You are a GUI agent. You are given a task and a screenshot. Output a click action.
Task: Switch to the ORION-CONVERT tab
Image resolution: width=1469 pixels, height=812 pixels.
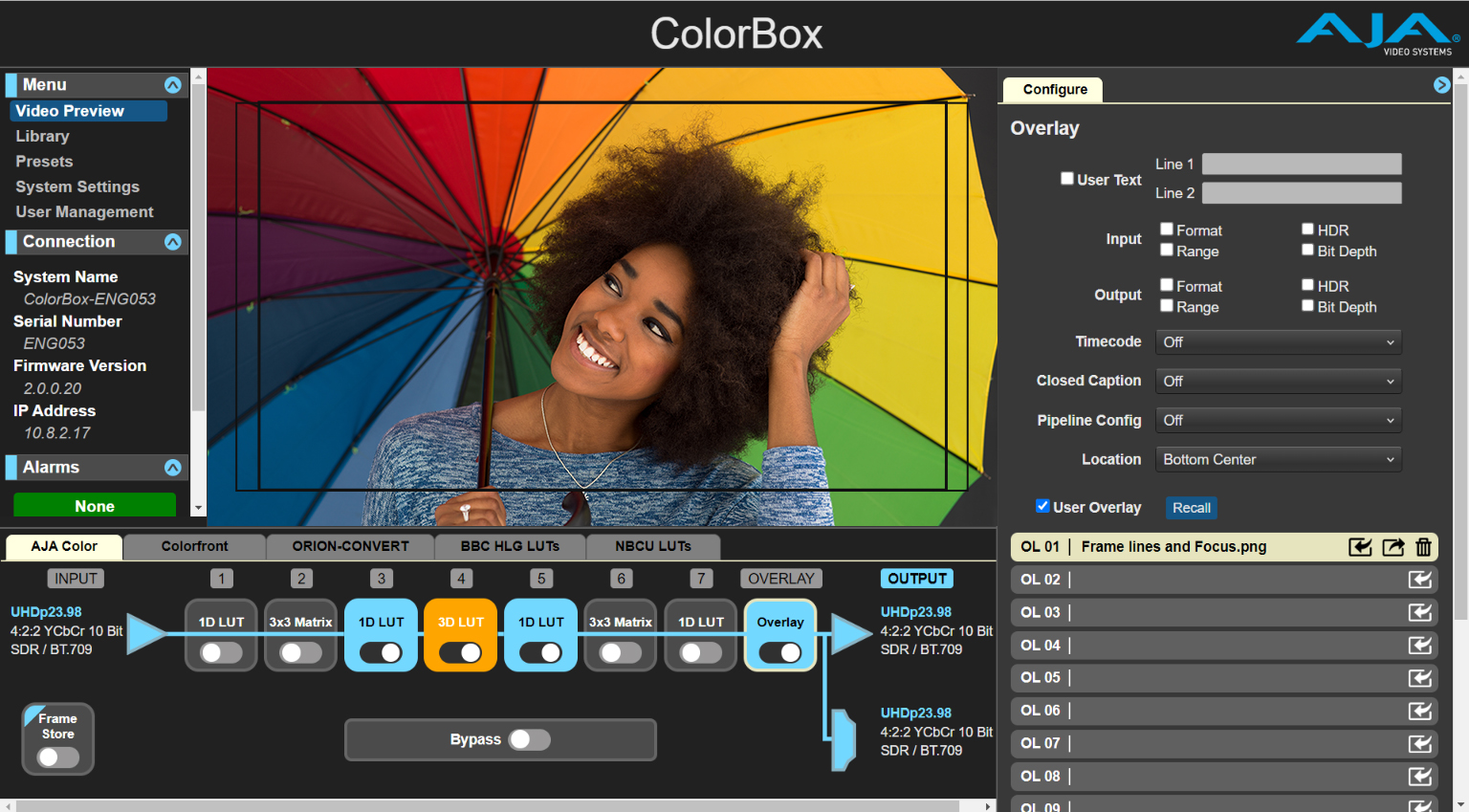[x=350, y=546]
